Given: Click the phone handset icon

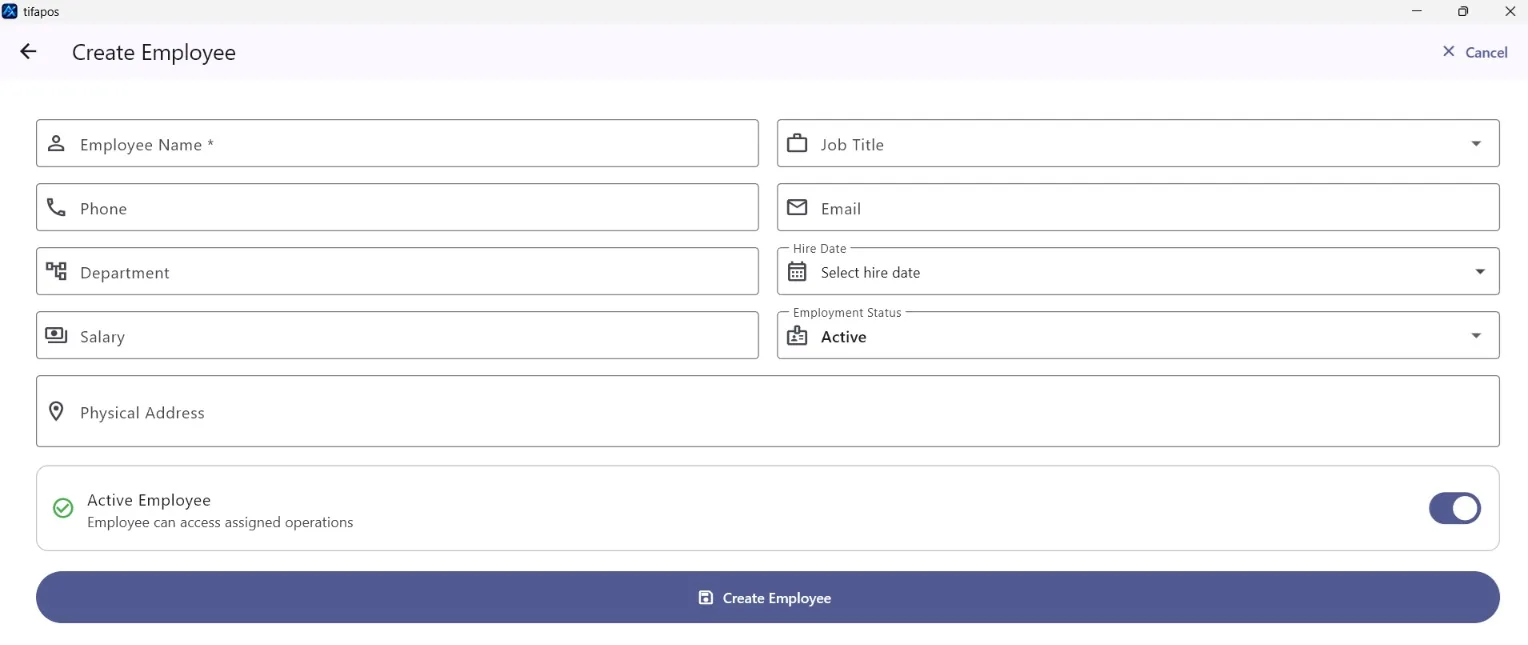Looking at the screenshot, I should click(56, 208).
